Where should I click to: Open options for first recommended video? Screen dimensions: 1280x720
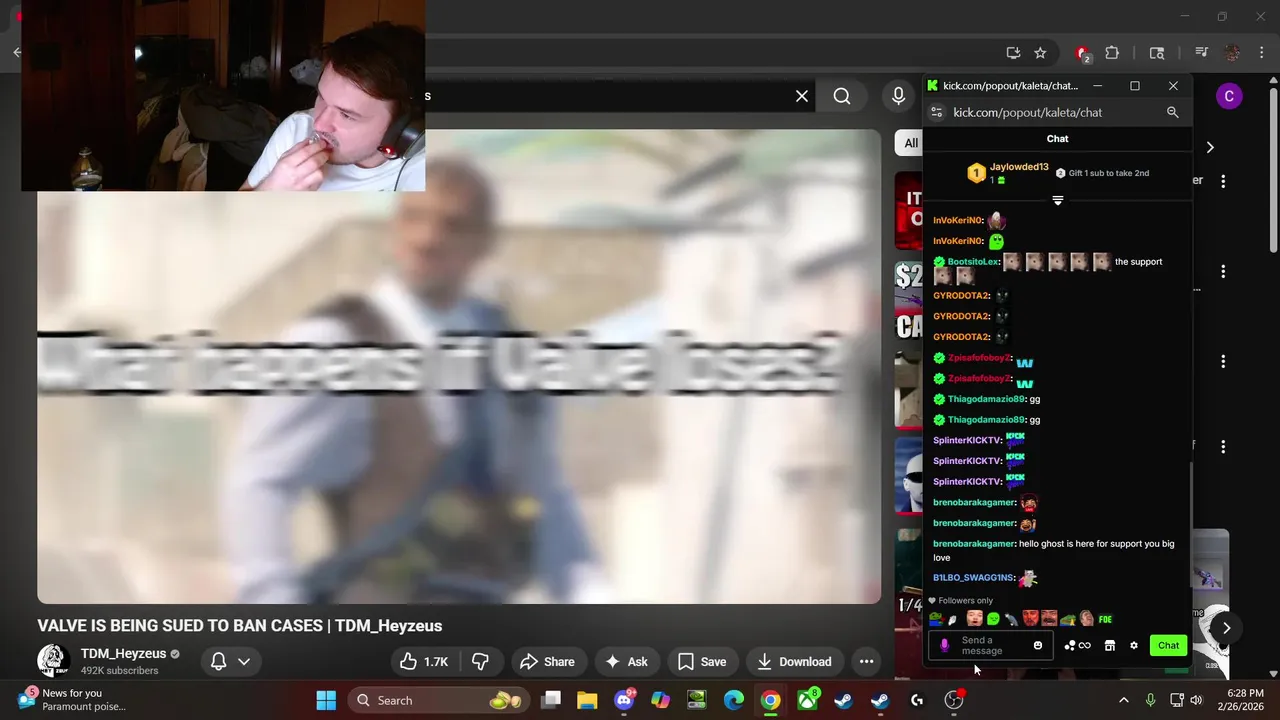click(x=1223, y=181)
